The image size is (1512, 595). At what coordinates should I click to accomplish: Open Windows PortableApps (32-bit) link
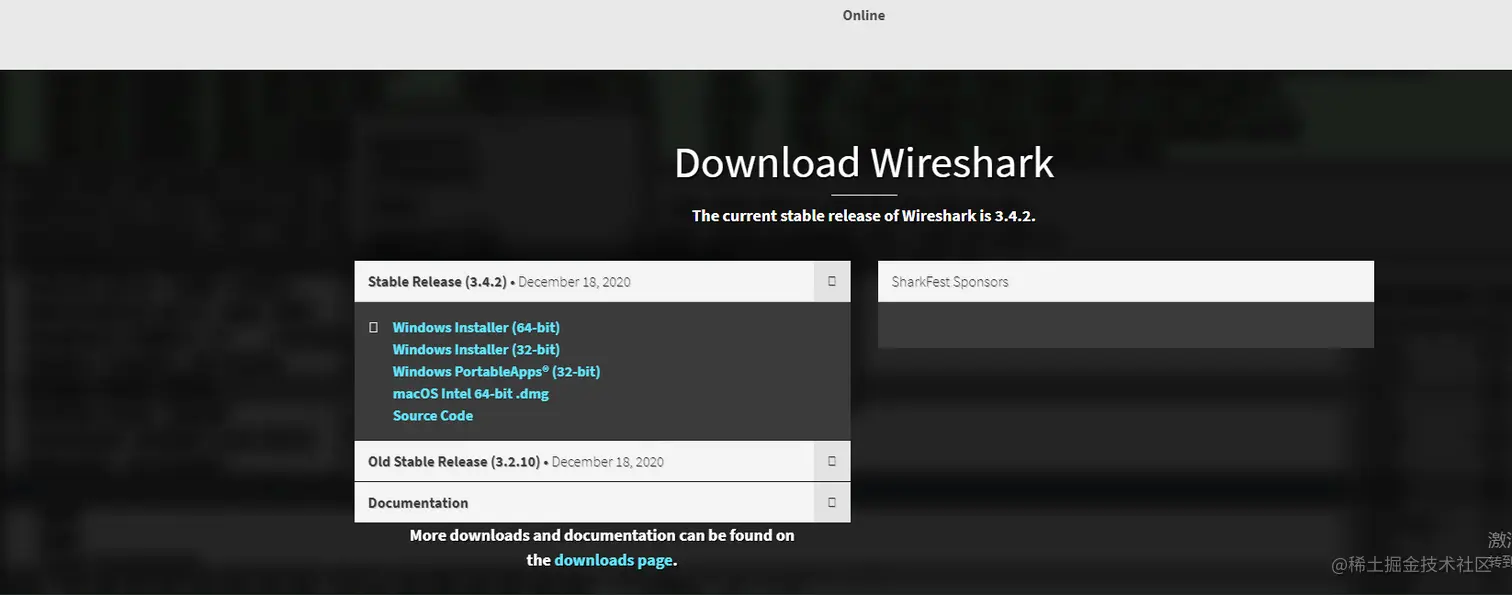[x=496, y=371]
